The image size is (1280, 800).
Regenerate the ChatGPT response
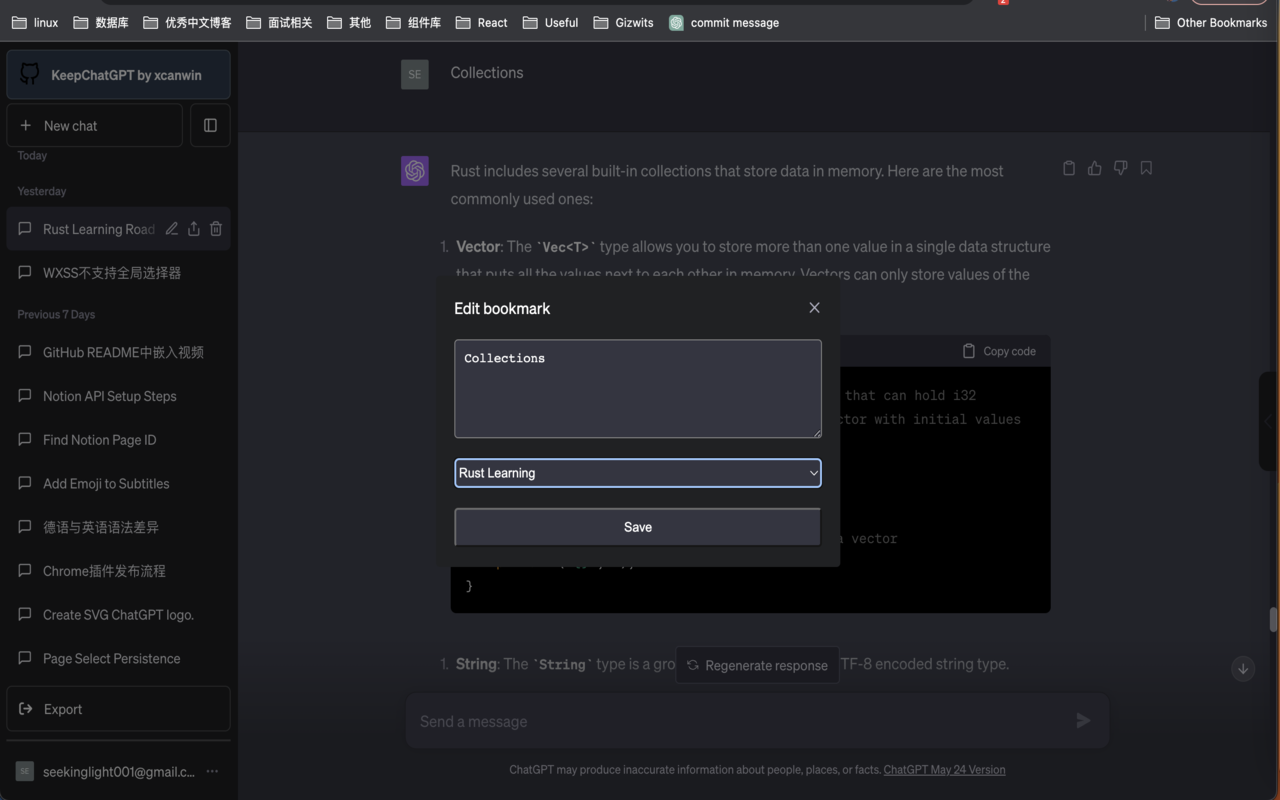click(757, 664)
